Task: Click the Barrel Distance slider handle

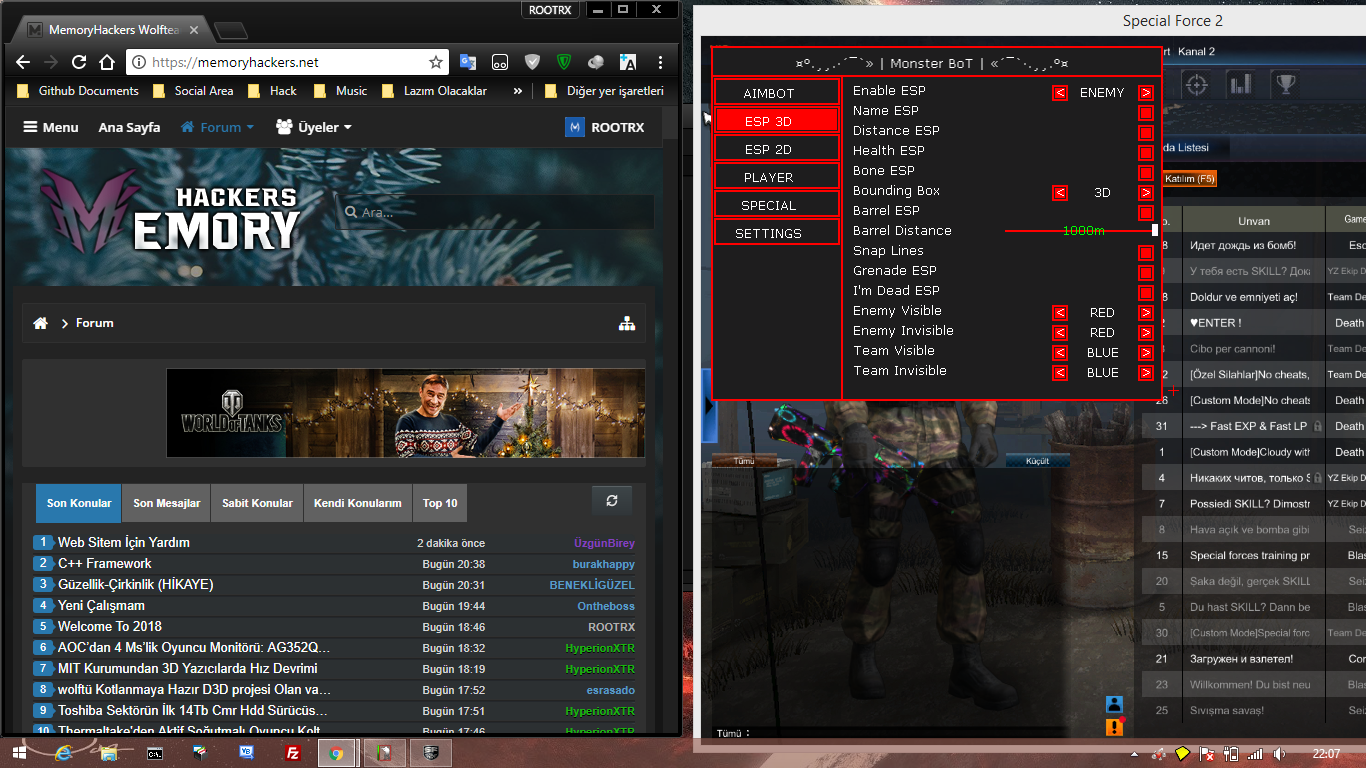Action: pyautogui.click(x=1155, y=230)
